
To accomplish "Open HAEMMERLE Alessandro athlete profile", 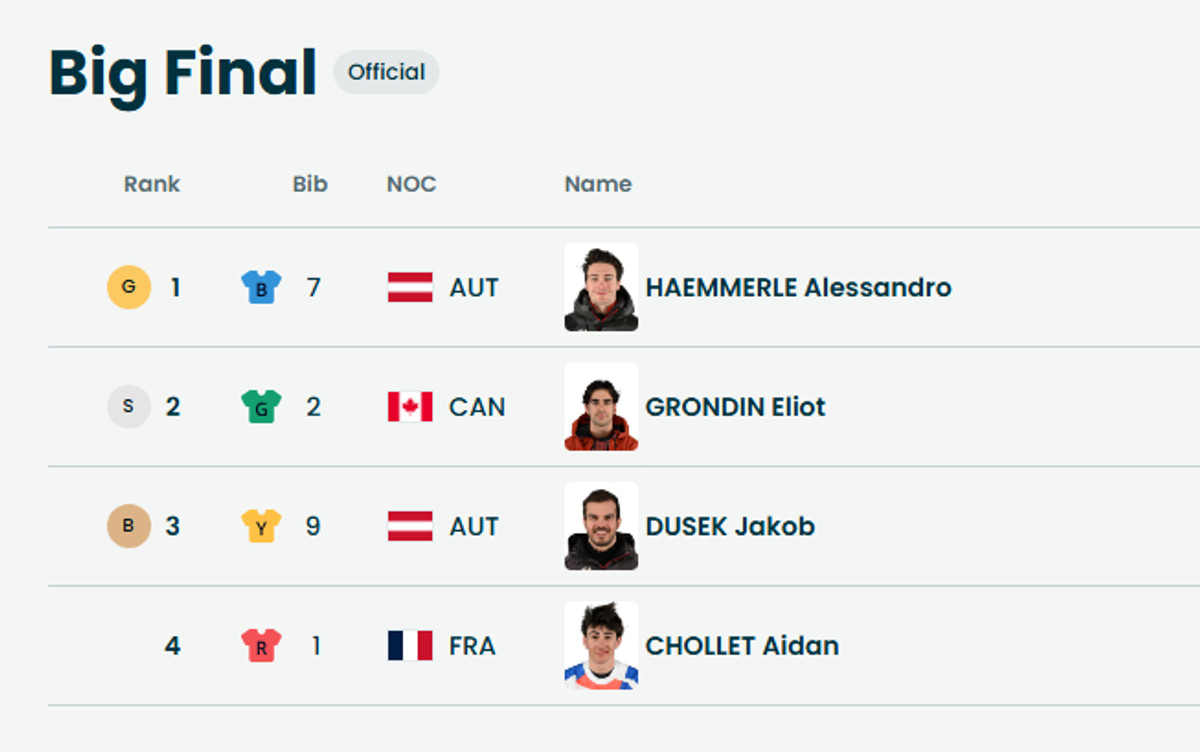I will tap(798, 288).
